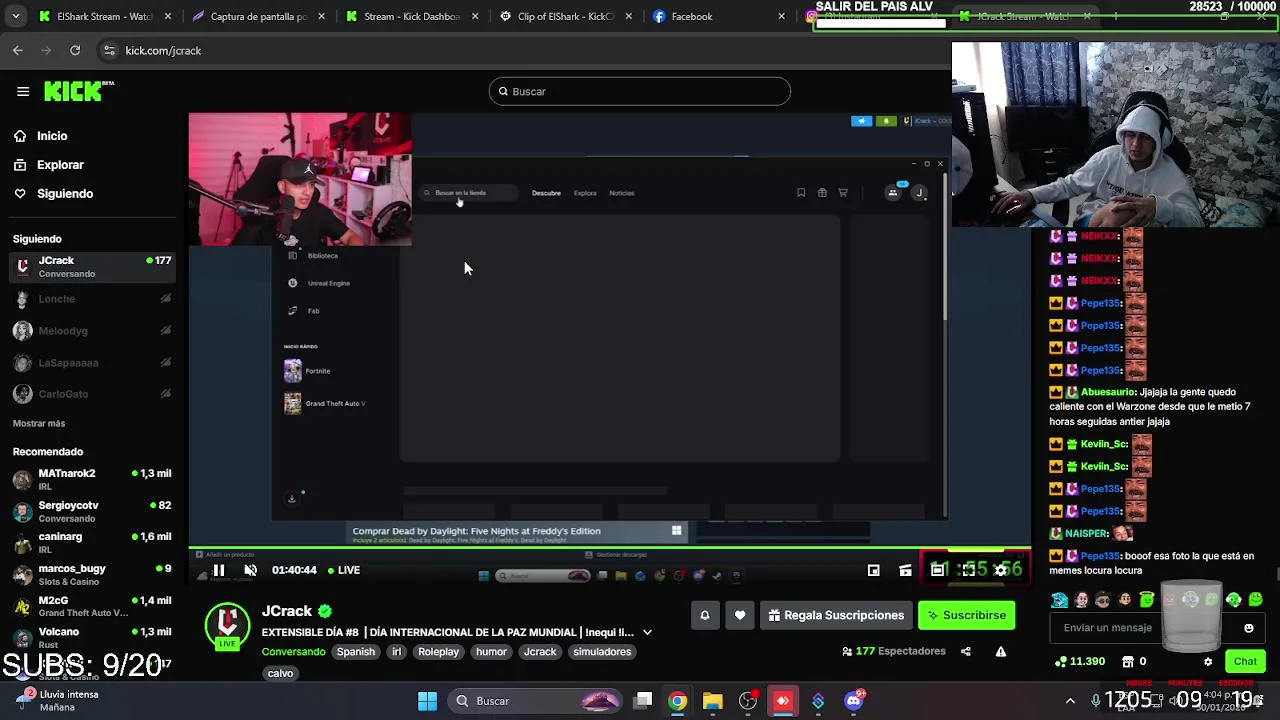Open recommended channel M2cG
The width and height of the screenshot is (1280, 720).
pos(92,606)
